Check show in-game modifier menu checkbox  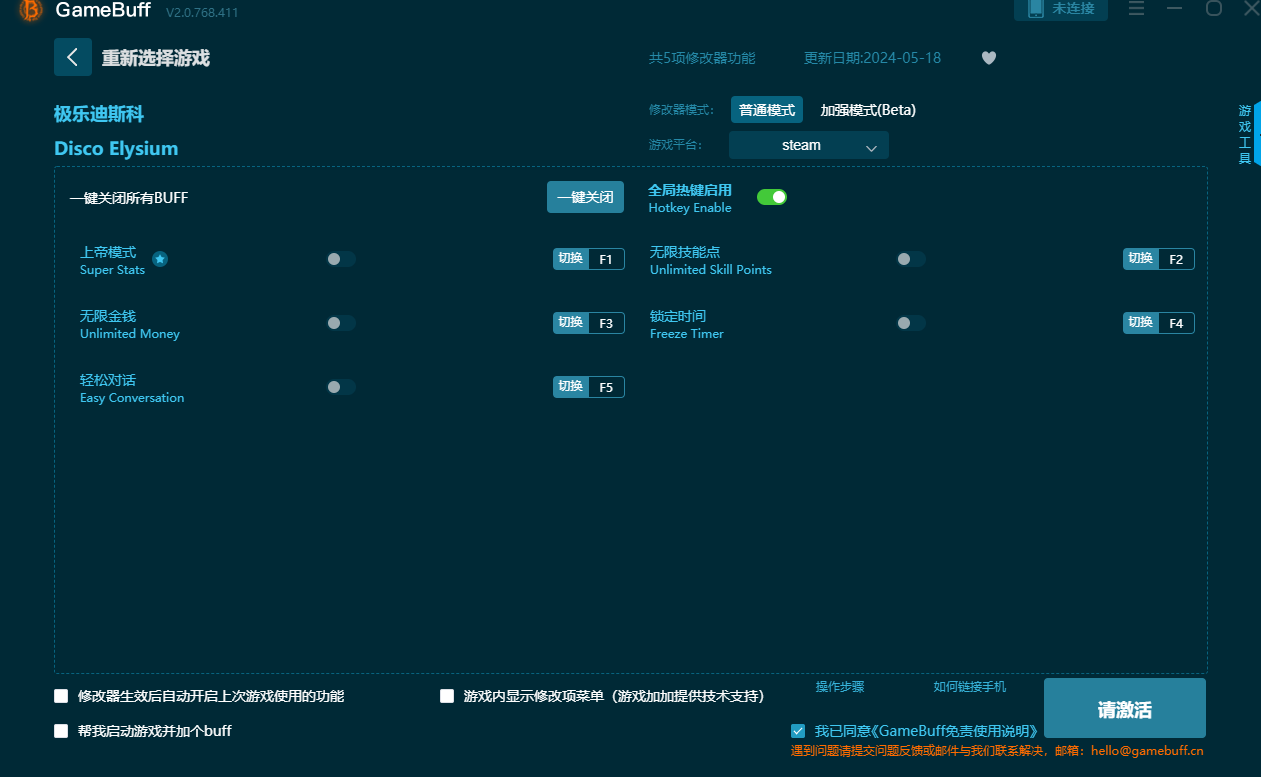coord(447,696)
